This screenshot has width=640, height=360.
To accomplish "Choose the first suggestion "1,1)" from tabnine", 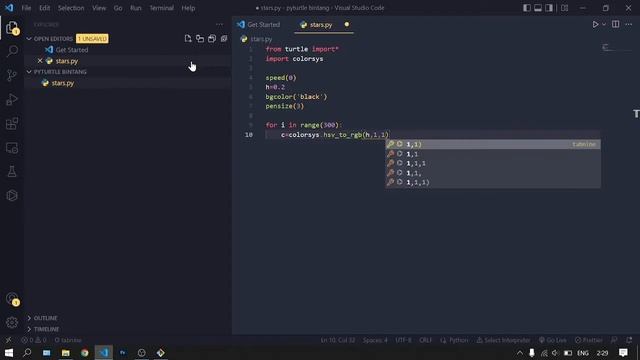I will 493,144.
